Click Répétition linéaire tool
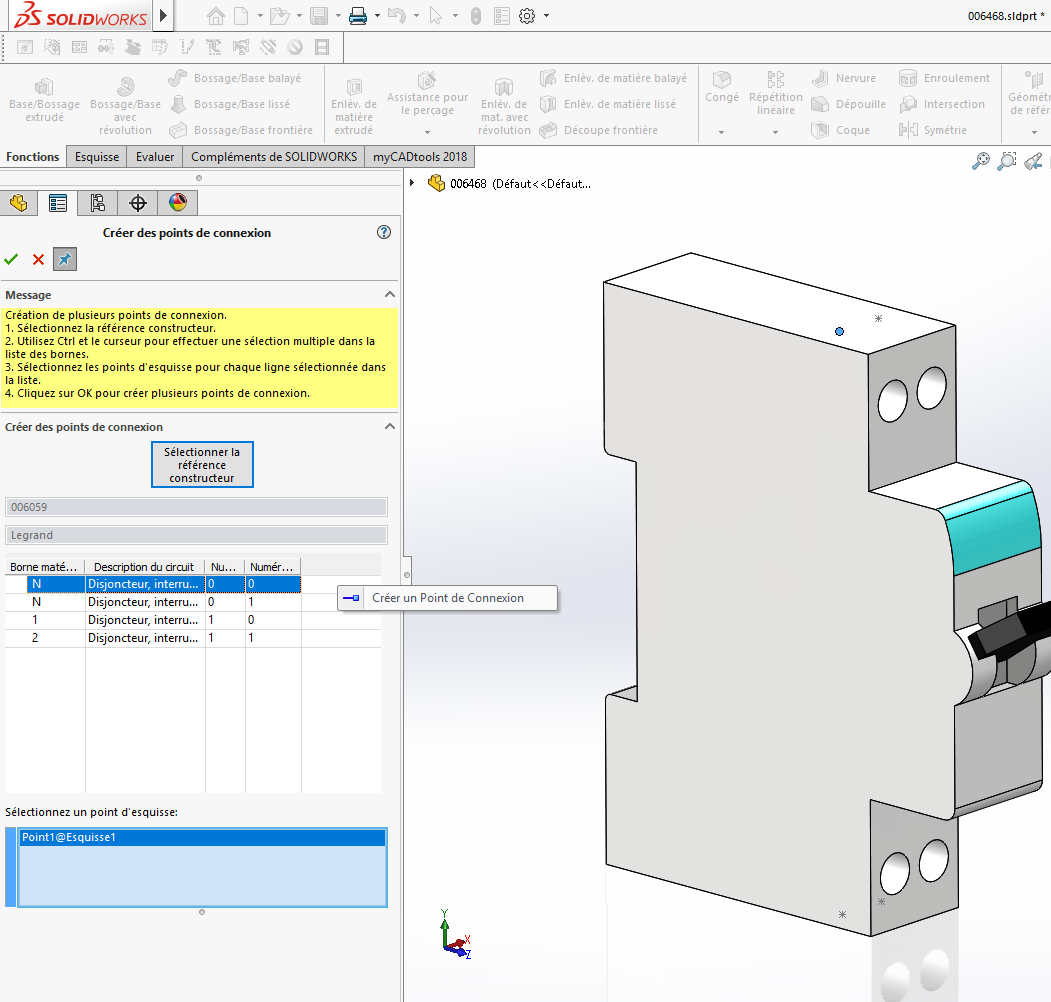The height and width of the screenshot is (1002, 1051). tap(776, 92)
